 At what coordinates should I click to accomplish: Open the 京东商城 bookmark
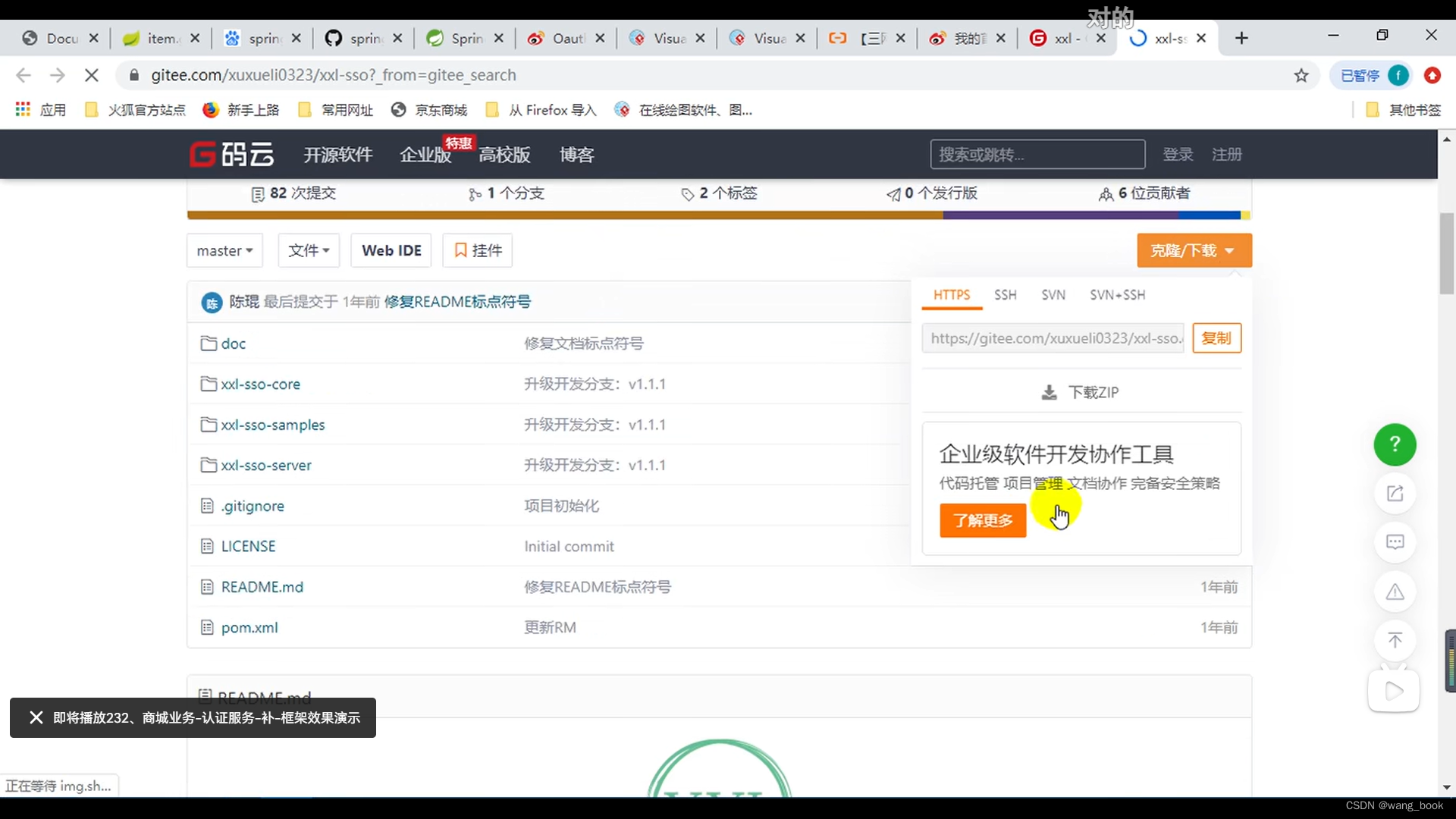(429, 110)
